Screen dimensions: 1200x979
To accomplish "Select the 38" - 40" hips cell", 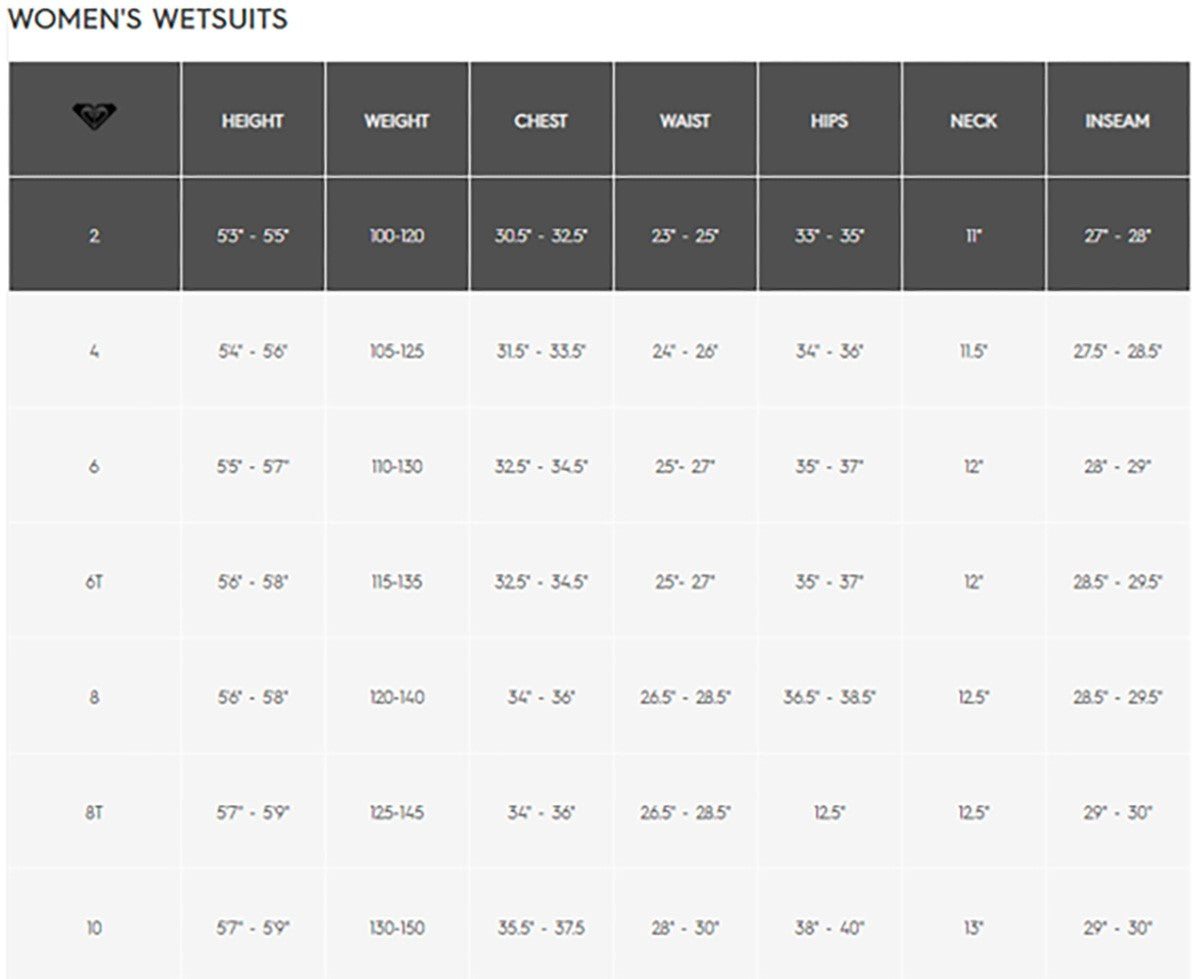I will point(829,929).
